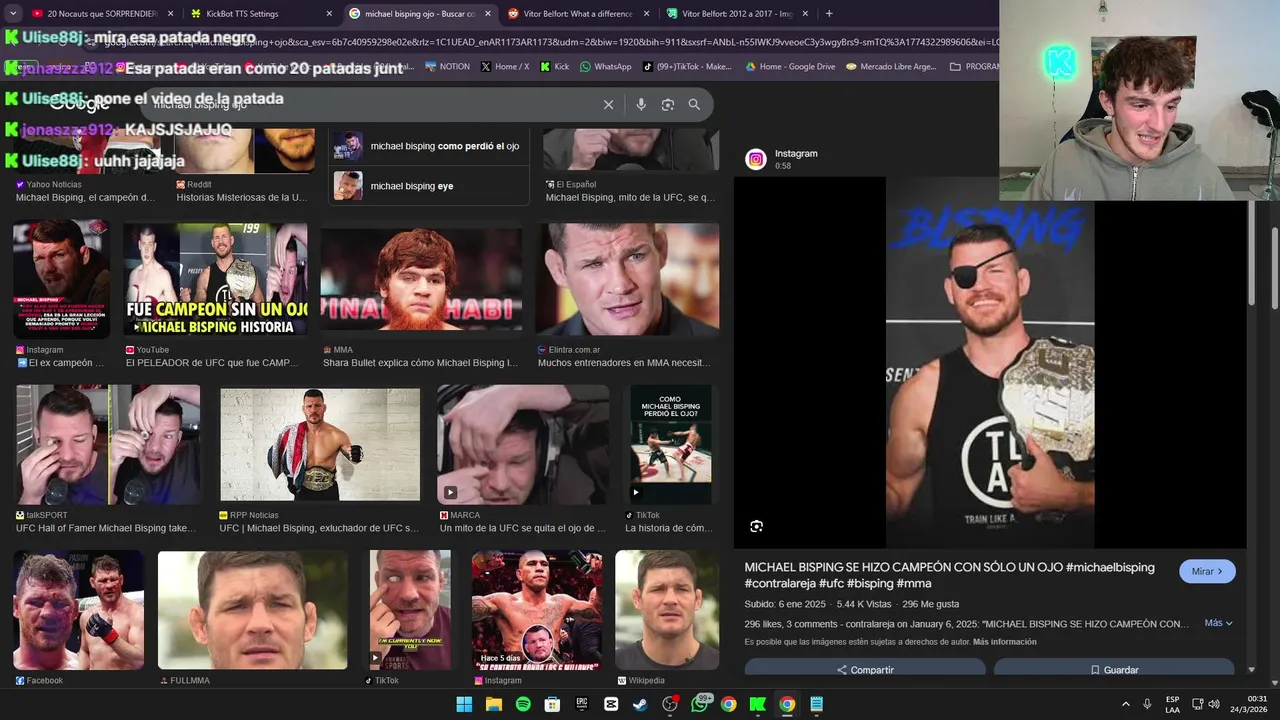Clear the Google search box text
1280x720 pixels.
point(608,105)
